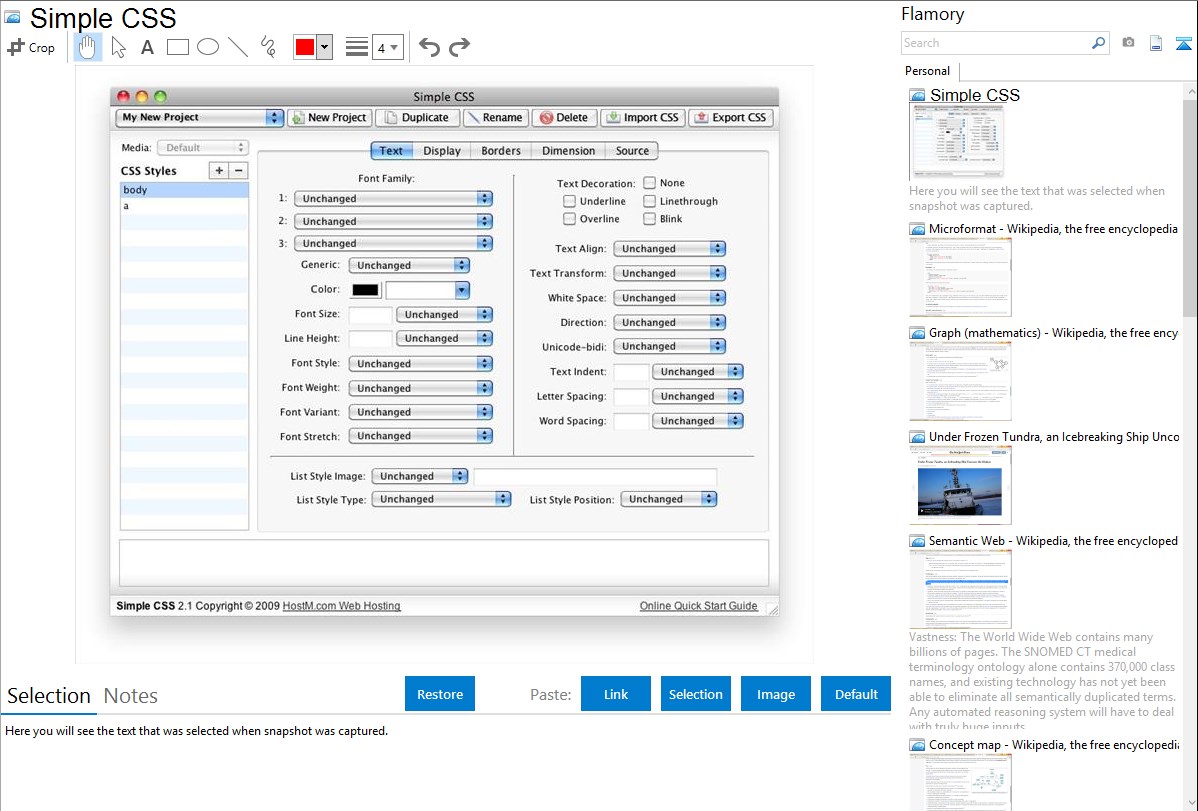Image resolution: width=1198 pixels, height=811 pixels.
Task: Open the Online Quick Start Guide link
Action: pyautogui.click(x=698, y=605)
